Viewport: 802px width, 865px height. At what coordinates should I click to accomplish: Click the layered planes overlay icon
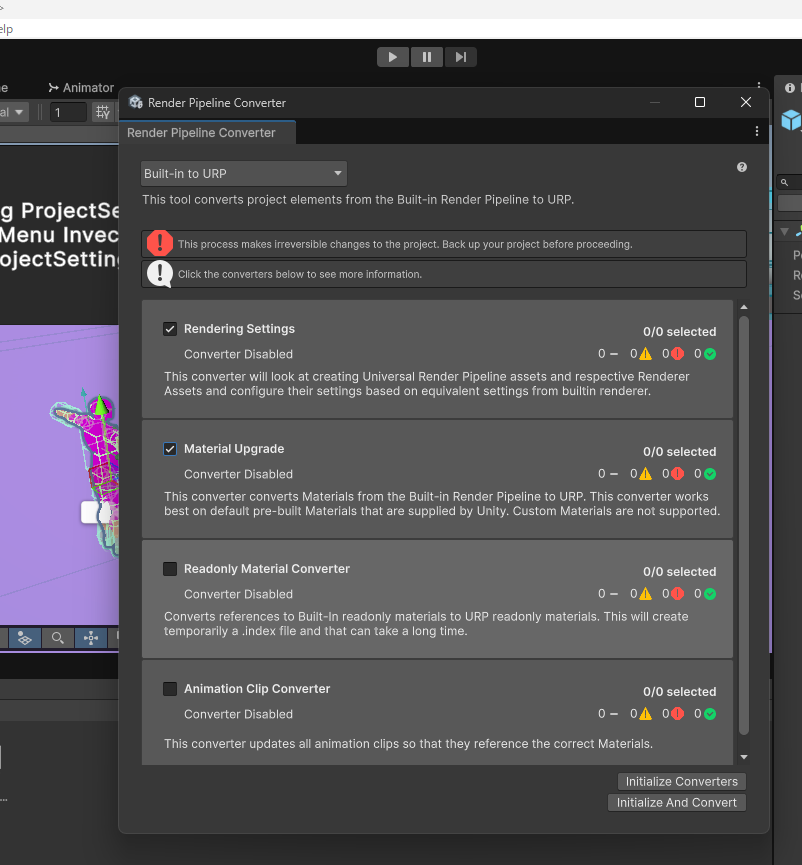click(25, 637)
